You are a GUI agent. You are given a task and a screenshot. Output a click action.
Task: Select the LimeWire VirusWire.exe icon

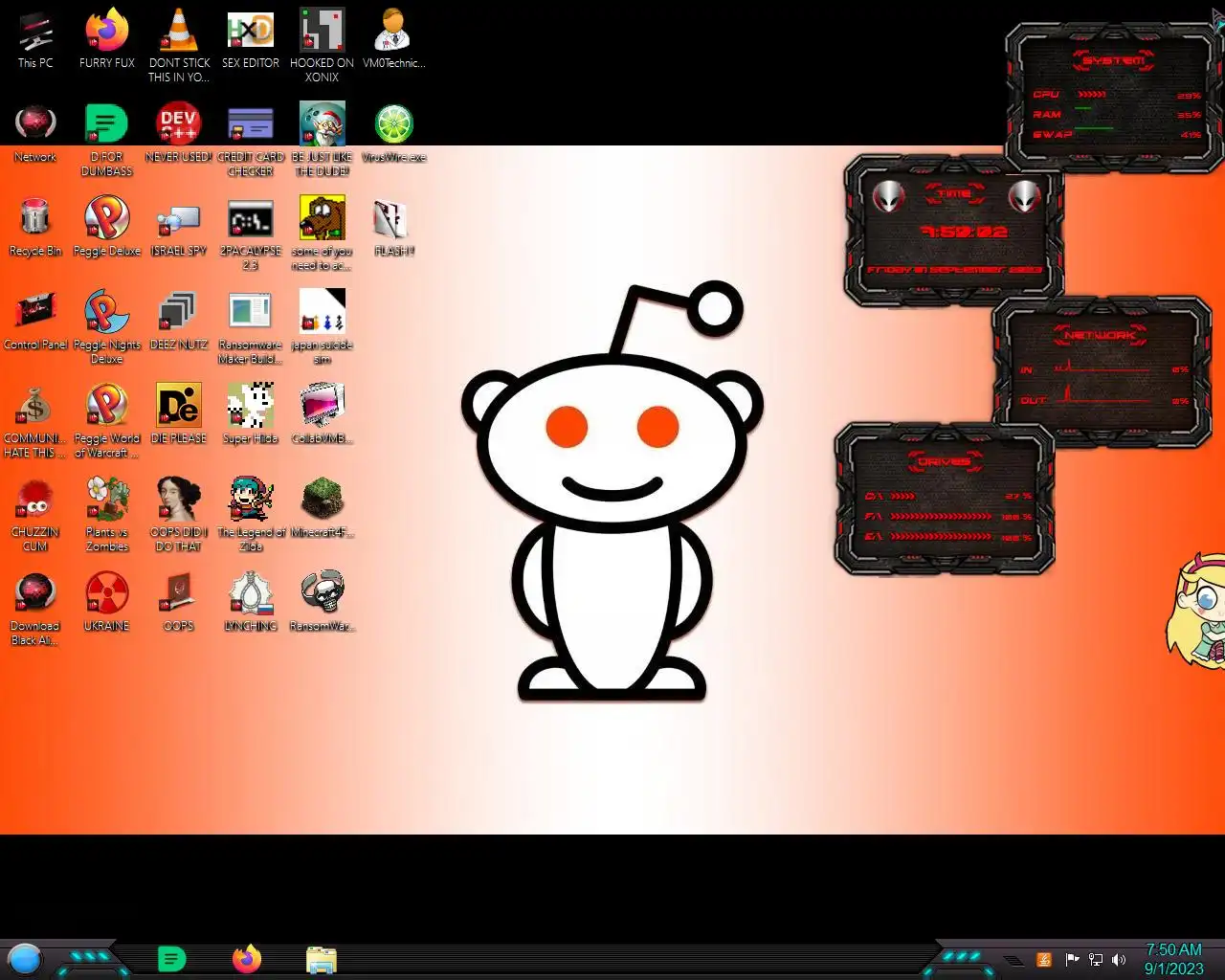click(393, 133)
